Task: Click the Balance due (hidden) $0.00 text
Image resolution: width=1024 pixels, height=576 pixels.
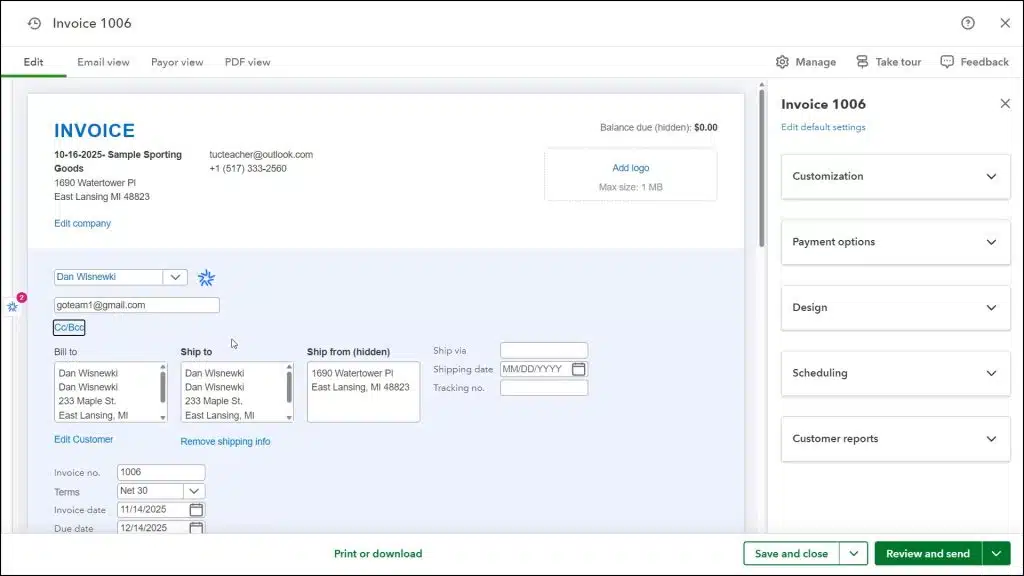Action: point(658,127)
